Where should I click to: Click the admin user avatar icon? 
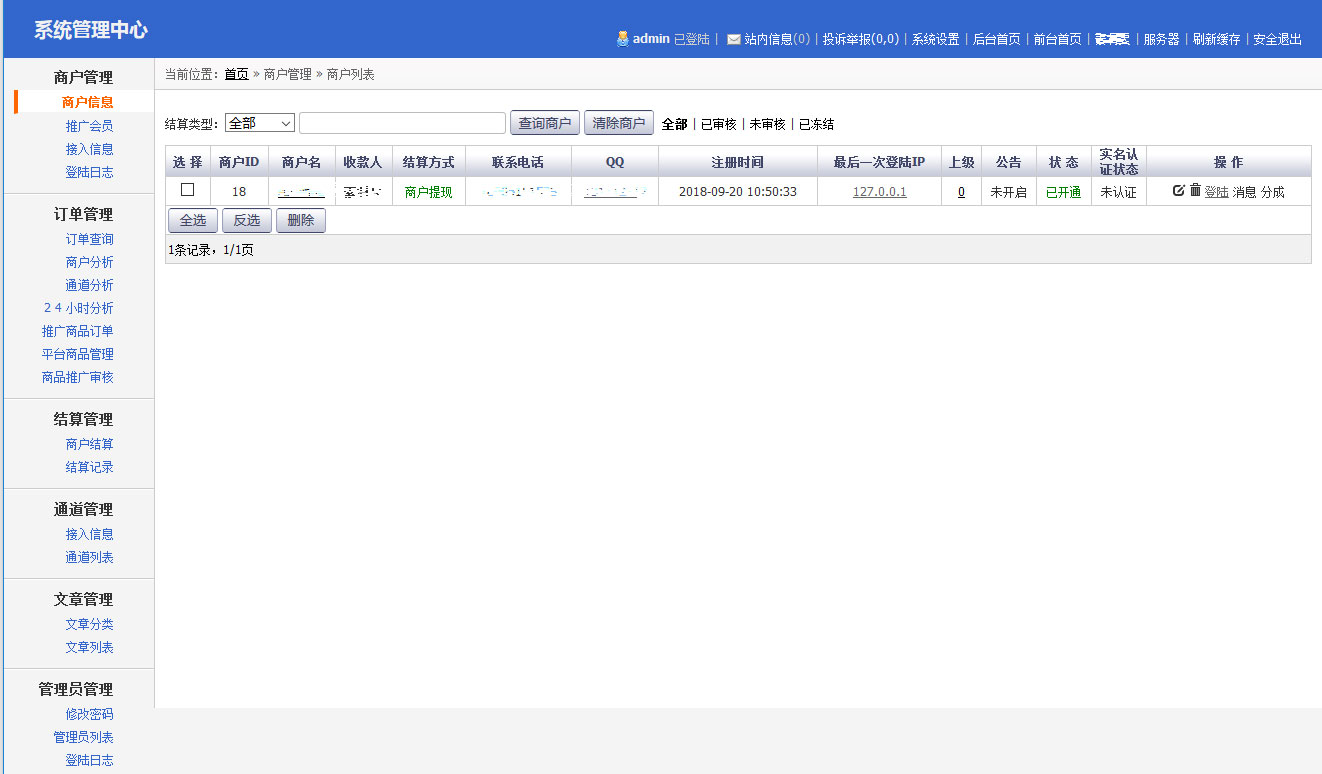(623, 39)
